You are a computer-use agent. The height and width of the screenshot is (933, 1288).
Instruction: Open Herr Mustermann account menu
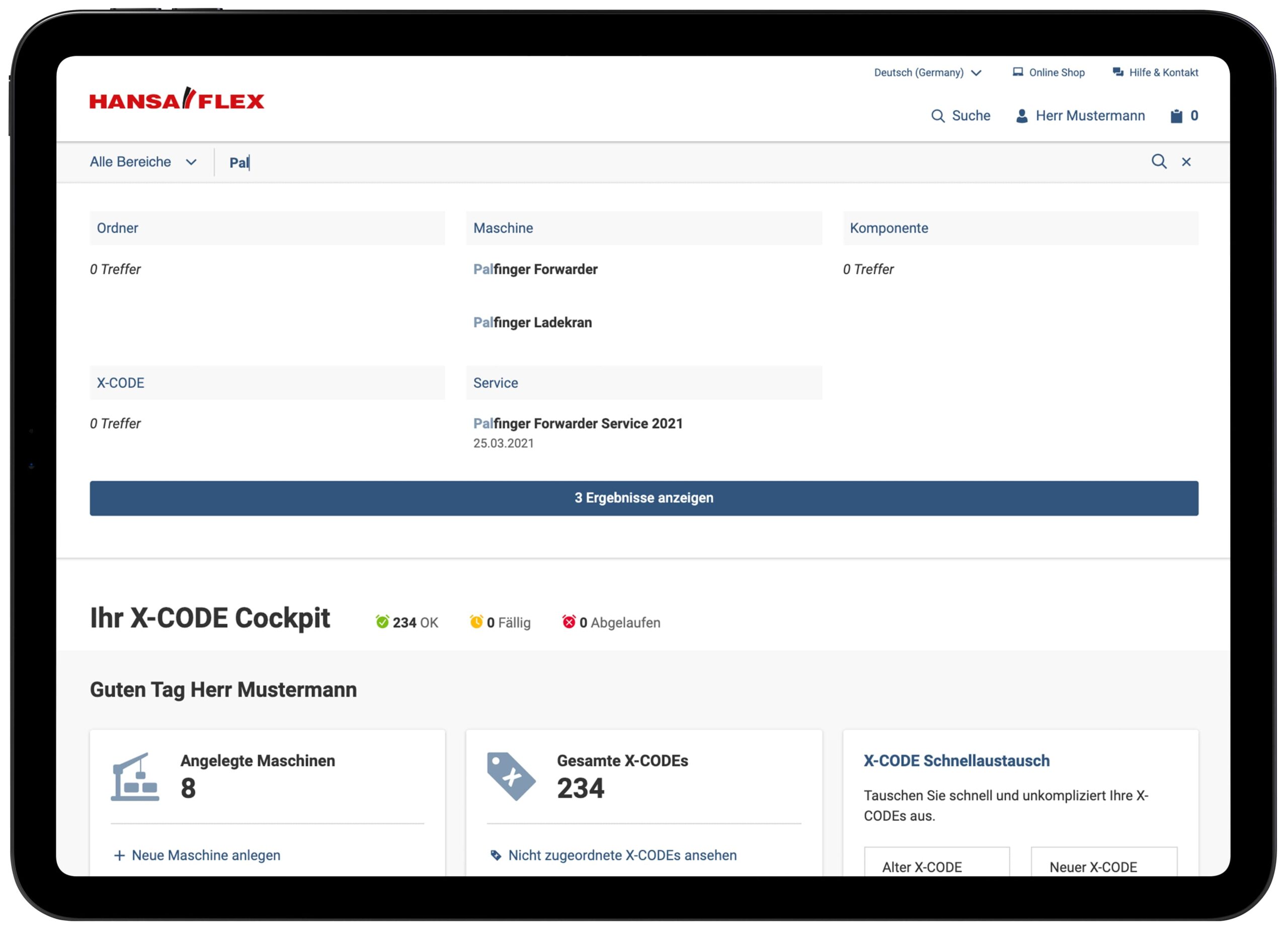[1090, 116]
